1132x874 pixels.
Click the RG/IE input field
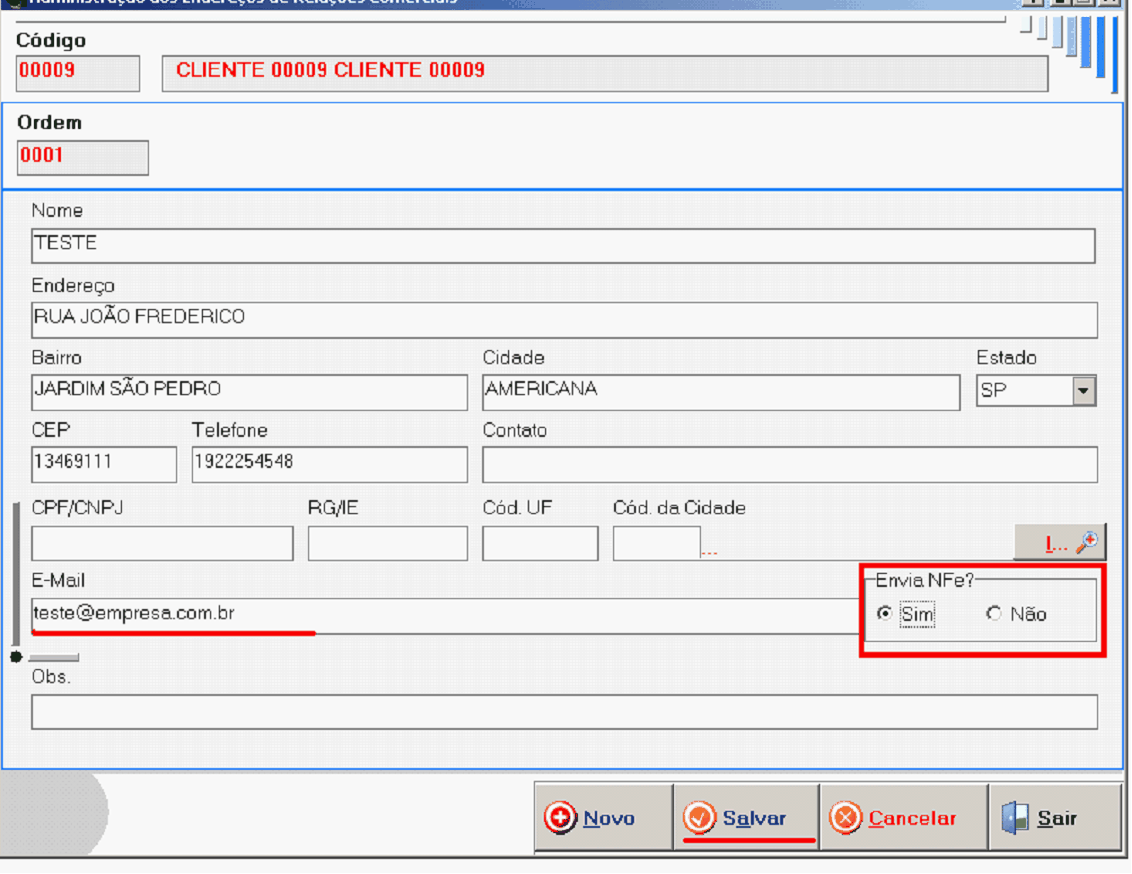(387, 543)
